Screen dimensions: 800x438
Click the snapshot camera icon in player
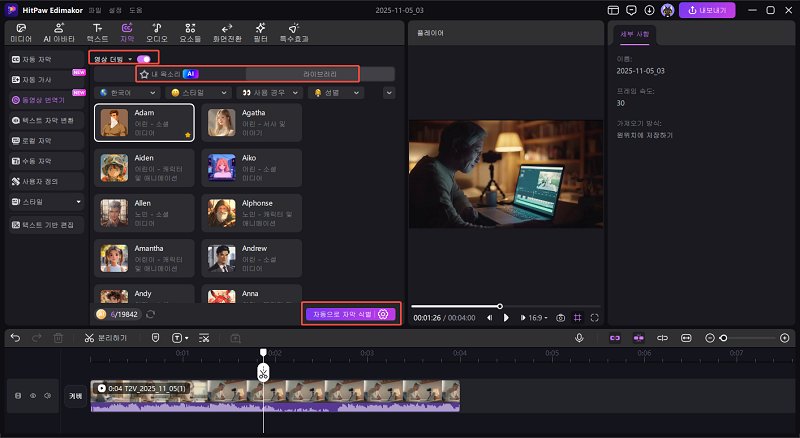(x=561, y=317)
